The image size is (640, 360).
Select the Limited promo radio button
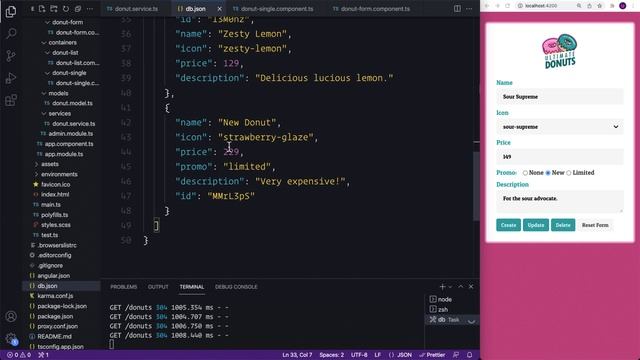pyautogui.click(x=569, y=173)
